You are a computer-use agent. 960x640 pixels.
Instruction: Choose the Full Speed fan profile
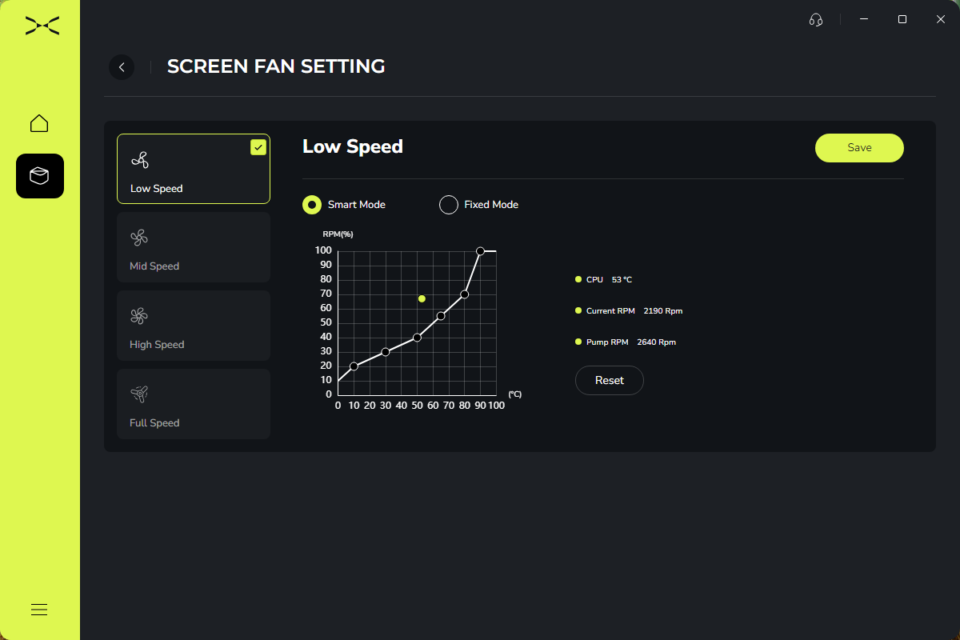(x=193, y=403)
